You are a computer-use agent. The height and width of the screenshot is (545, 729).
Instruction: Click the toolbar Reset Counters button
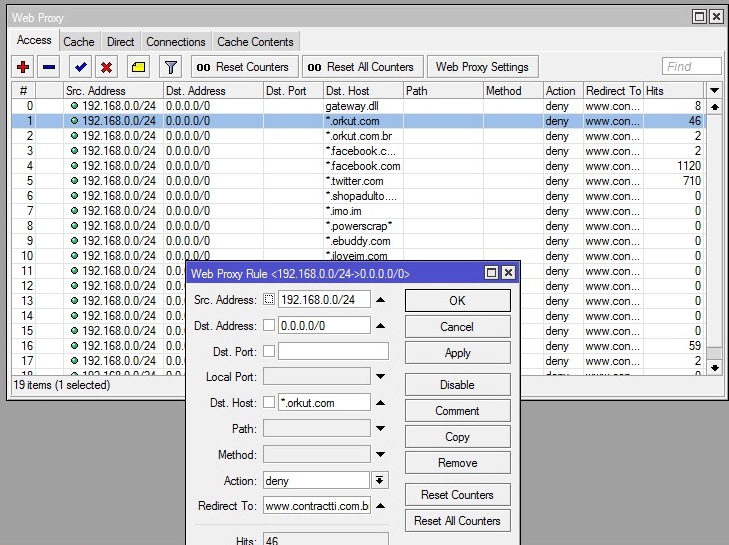click(x=243, y=67)
